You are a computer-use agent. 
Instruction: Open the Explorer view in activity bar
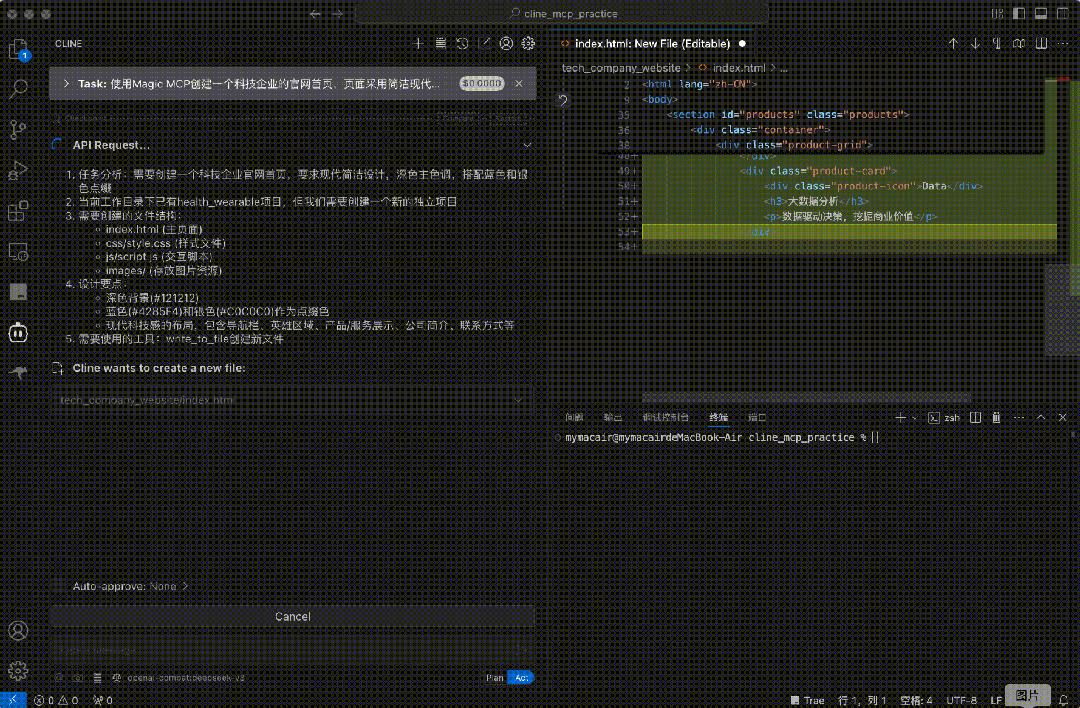tap(18, 50)
